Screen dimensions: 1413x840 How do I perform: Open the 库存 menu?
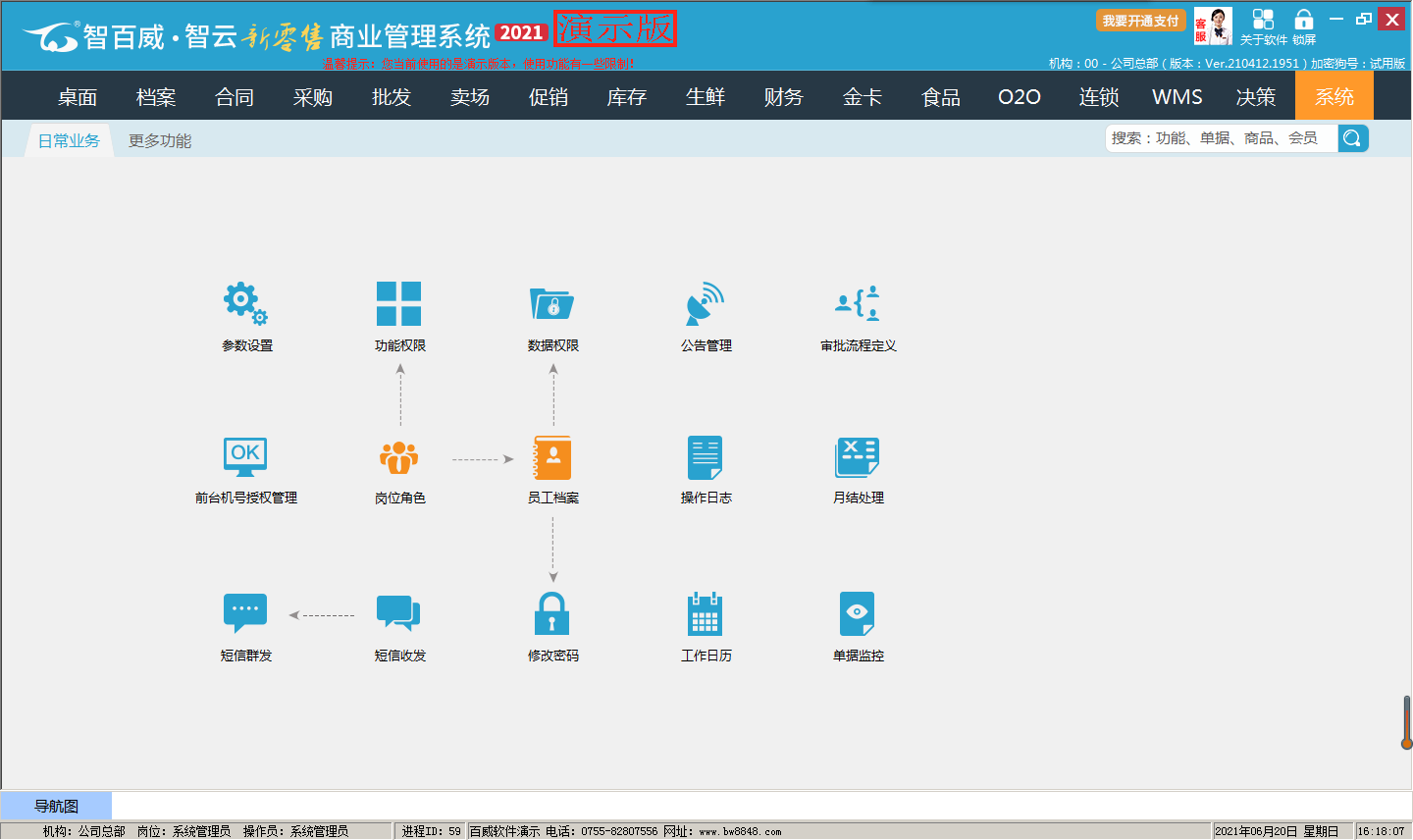(x=627, y=97)
